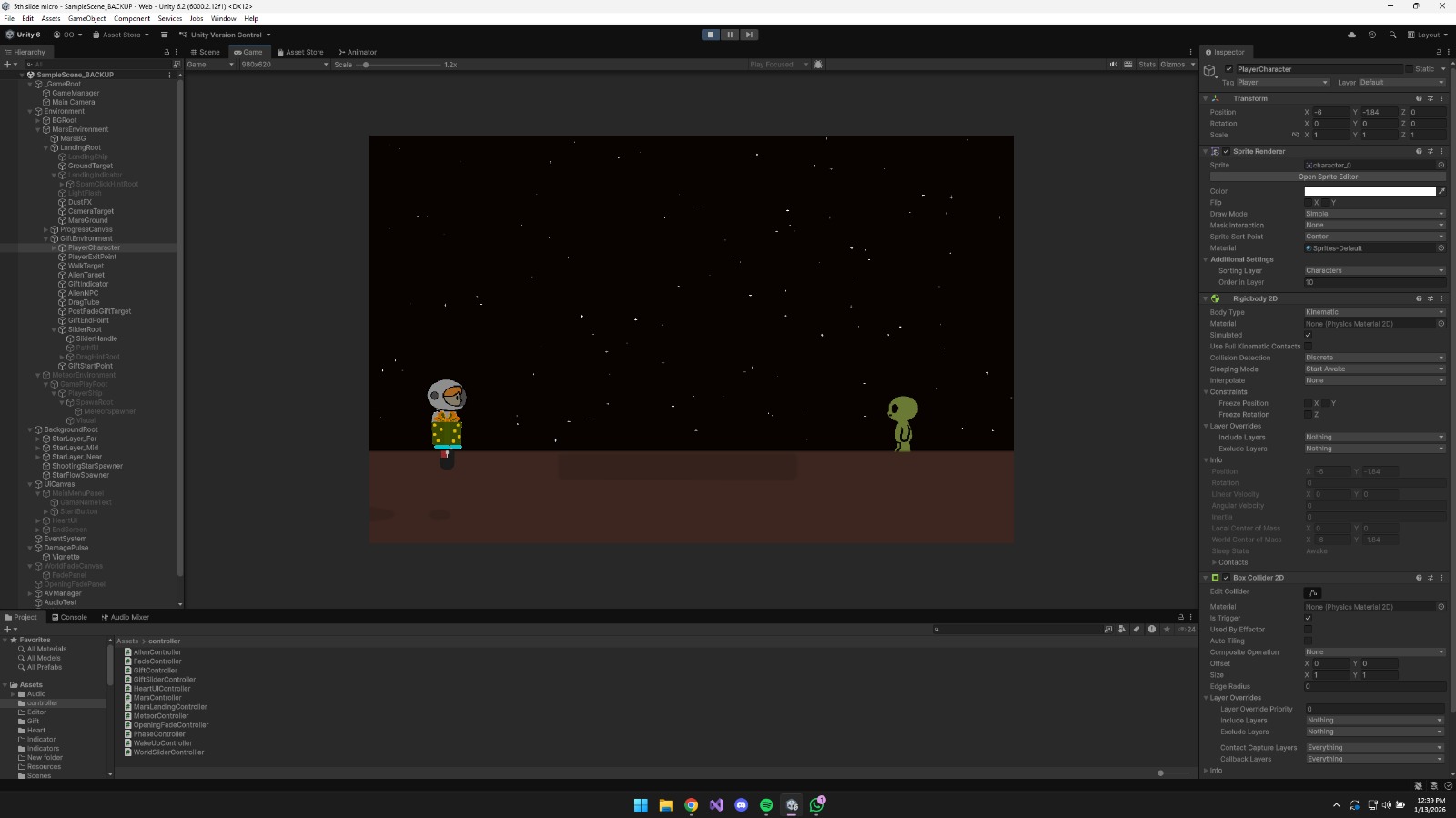This screenshot has width=1456, height=818.
Task: Open Google Chrome from the taskbar
Action: 692,805
